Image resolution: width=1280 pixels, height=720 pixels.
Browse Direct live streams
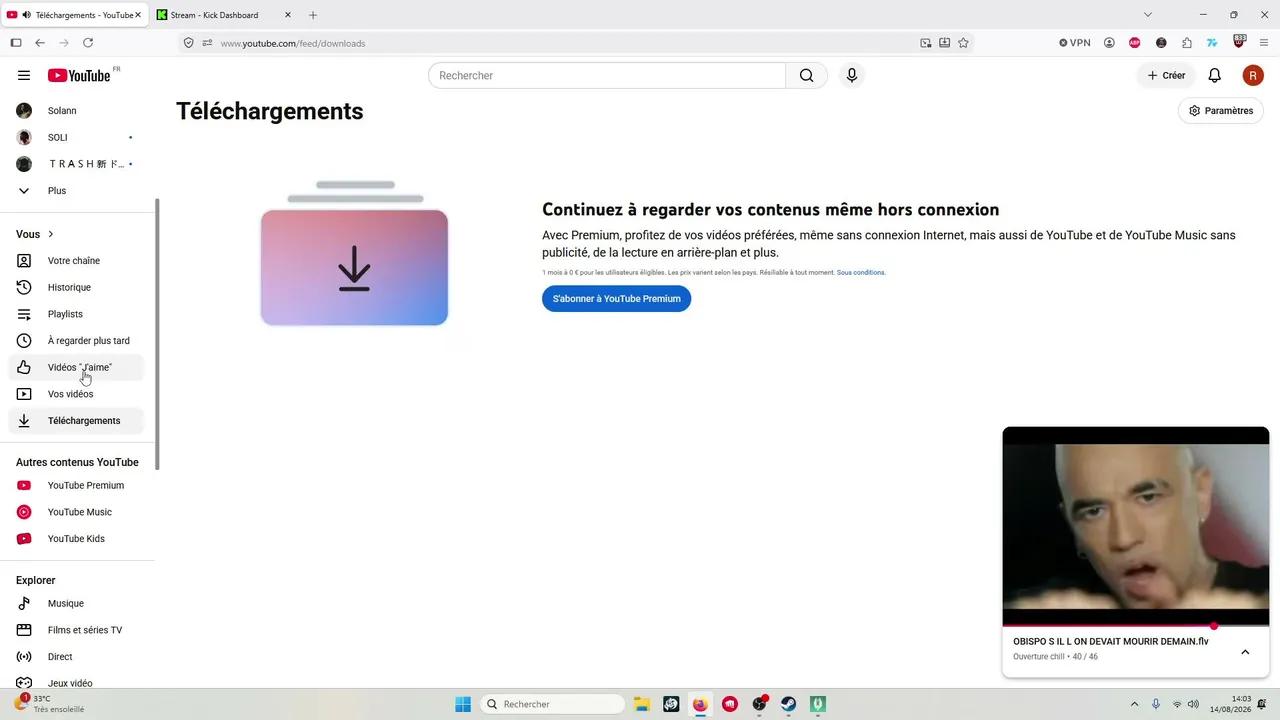click(78, 657)
